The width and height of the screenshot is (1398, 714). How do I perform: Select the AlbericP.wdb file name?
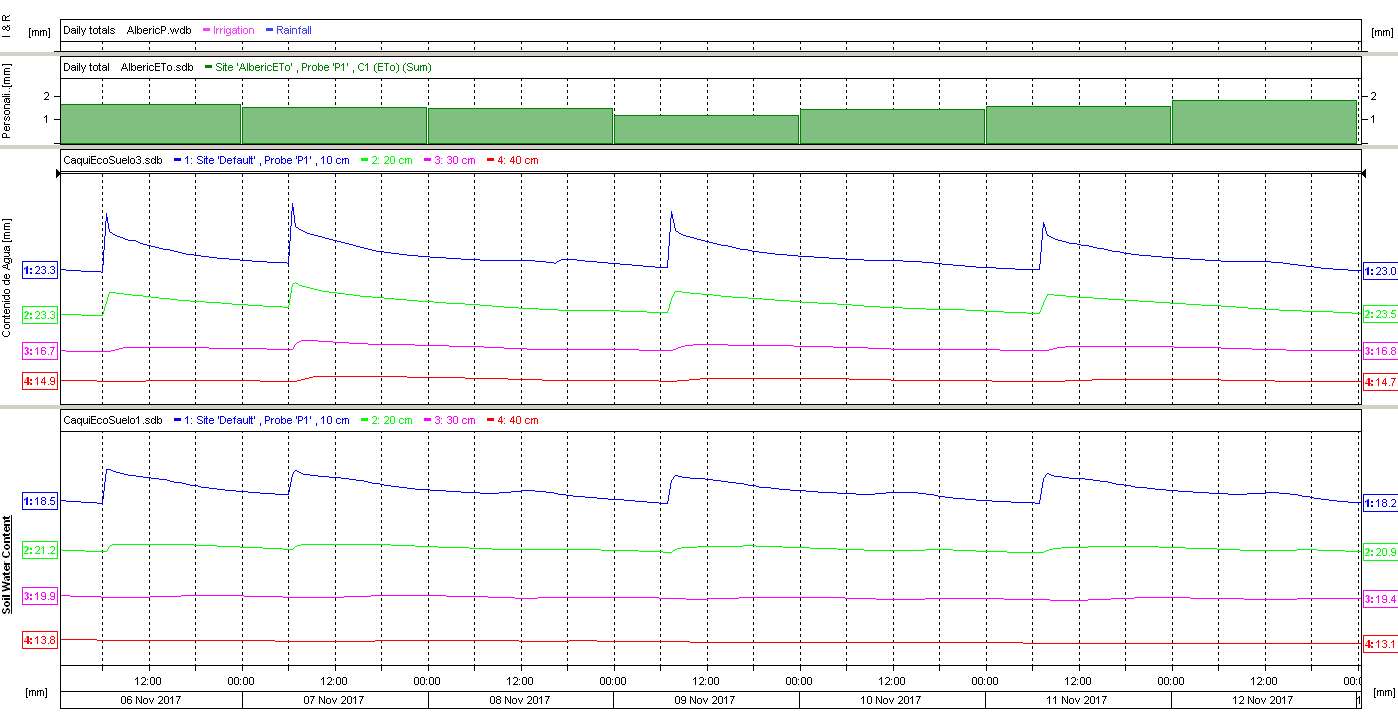[x=159, y=30]
